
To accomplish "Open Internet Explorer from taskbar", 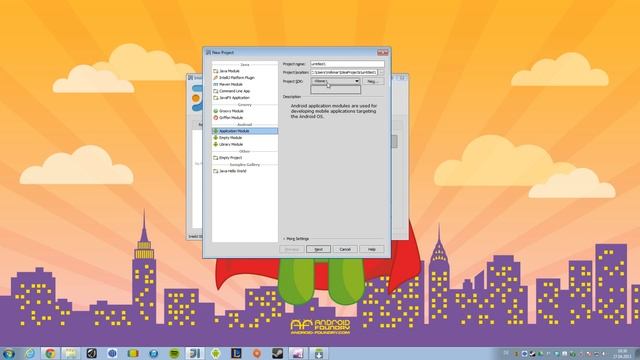I will [30, 353].
